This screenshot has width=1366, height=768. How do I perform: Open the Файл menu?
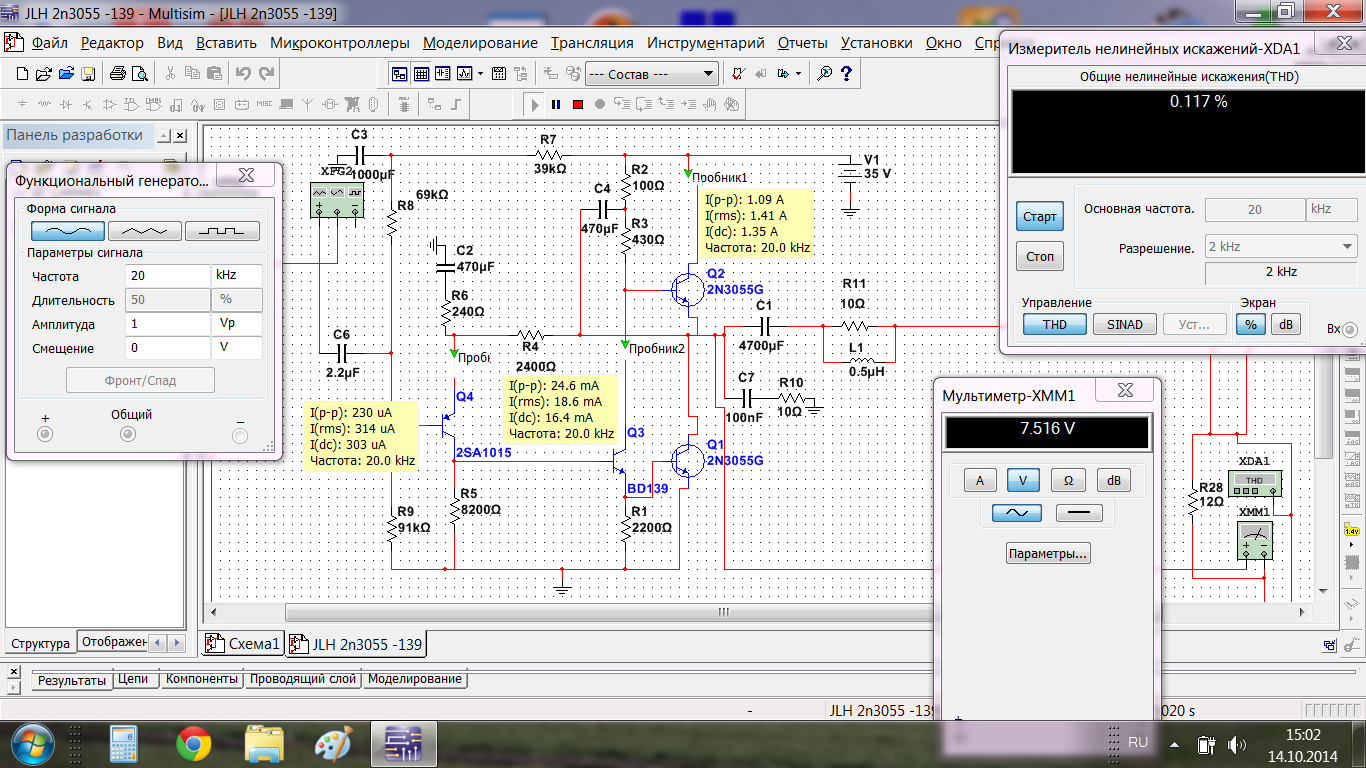(x=49, y=43)
